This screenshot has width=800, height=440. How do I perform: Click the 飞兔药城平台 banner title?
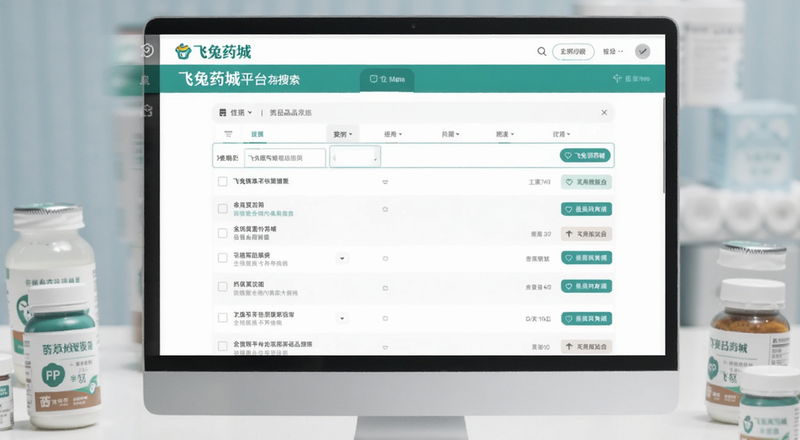click(239, 79)
